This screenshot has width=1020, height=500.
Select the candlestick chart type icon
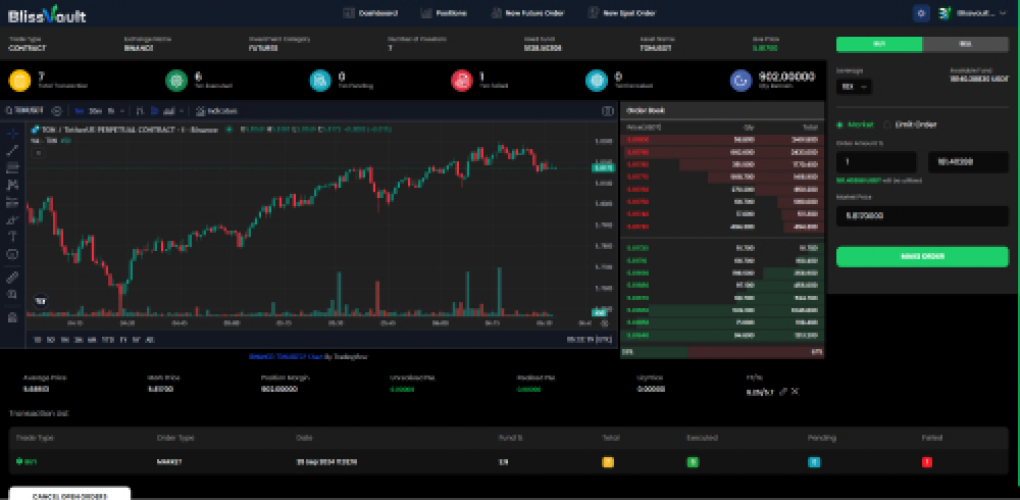click(155, 111)
